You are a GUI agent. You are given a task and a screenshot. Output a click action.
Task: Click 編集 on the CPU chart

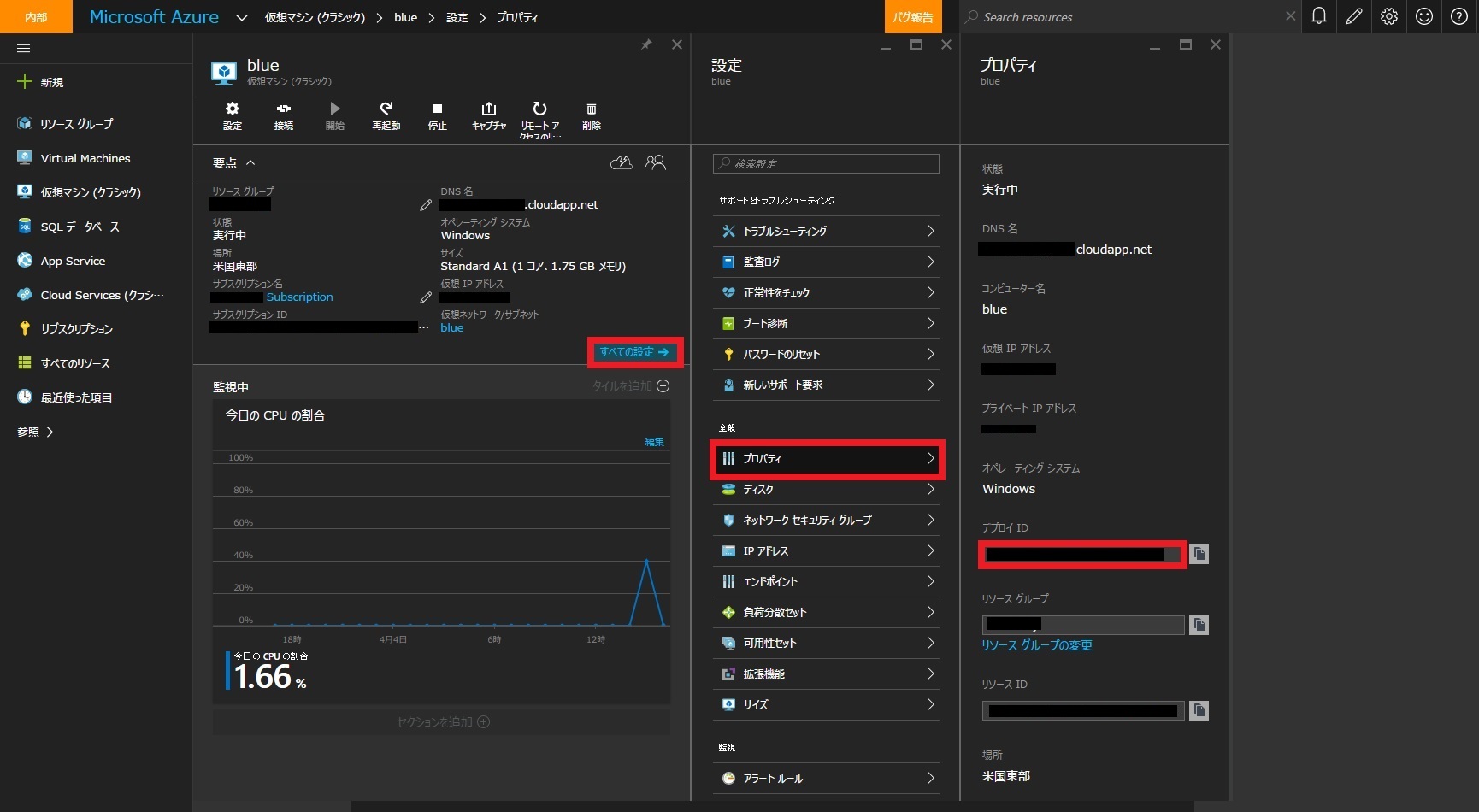pos(655,442)
